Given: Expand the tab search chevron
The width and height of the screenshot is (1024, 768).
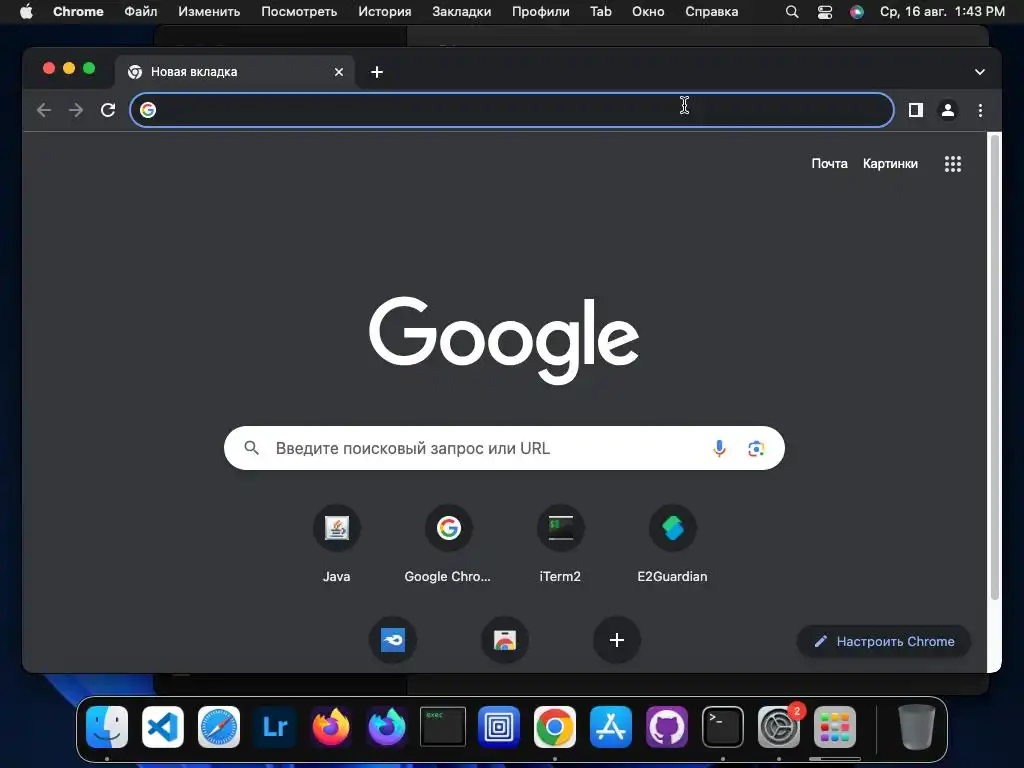Looking at the screenshot, I should coord(980,72).
